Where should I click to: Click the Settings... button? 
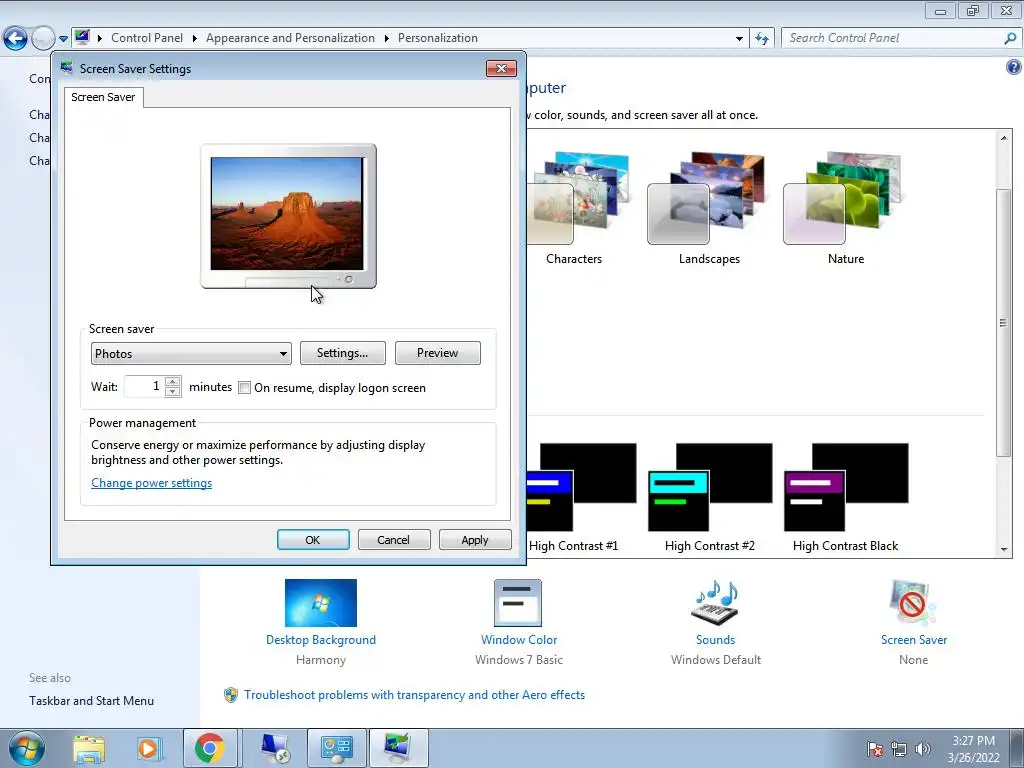point(342,353)
